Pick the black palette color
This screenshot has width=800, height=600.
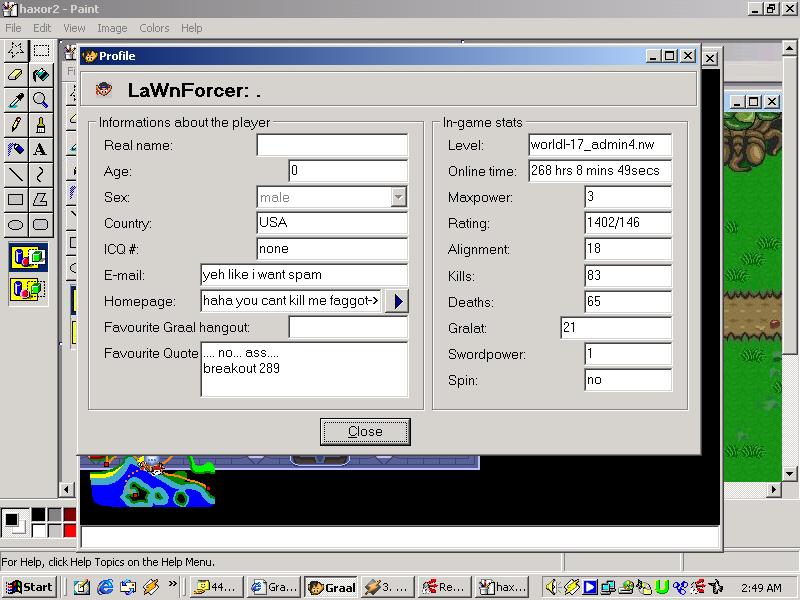38,515
